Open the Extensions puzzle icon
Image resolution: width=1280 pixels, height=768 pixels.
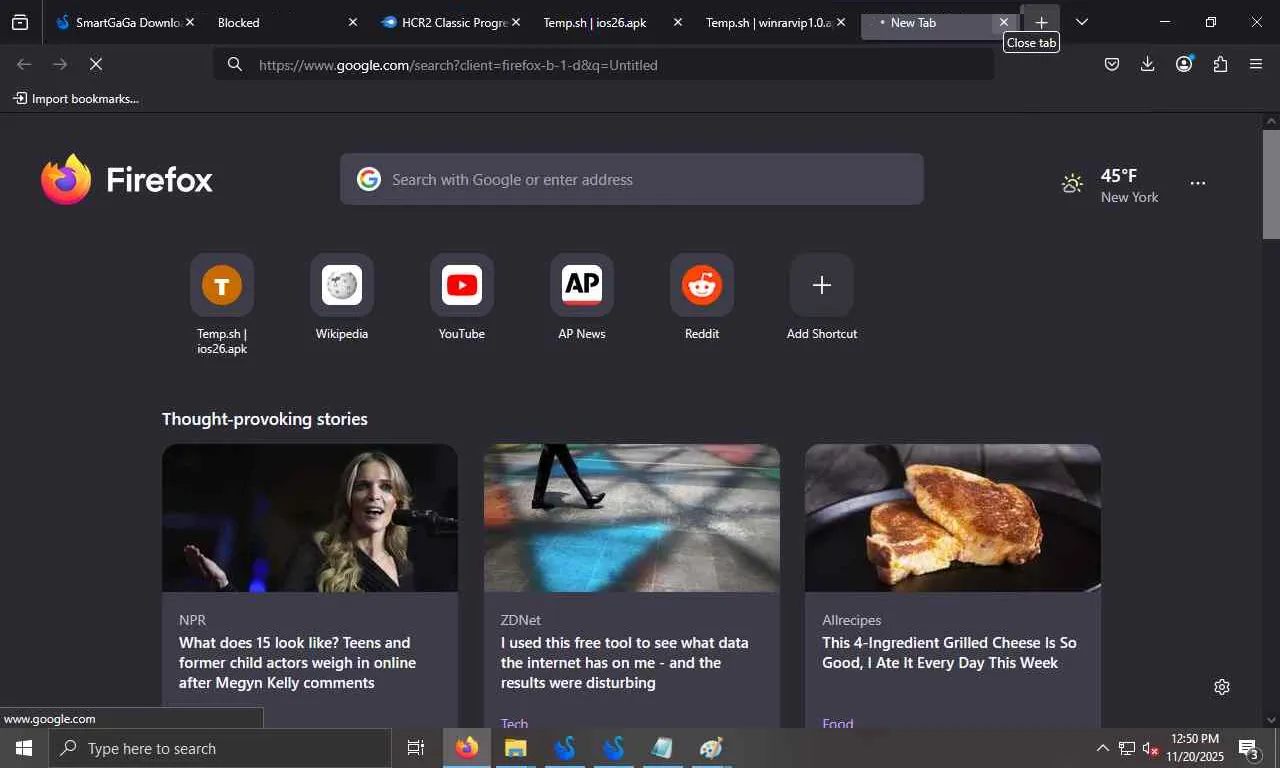pyautogui.click(x=1220, y=64)
